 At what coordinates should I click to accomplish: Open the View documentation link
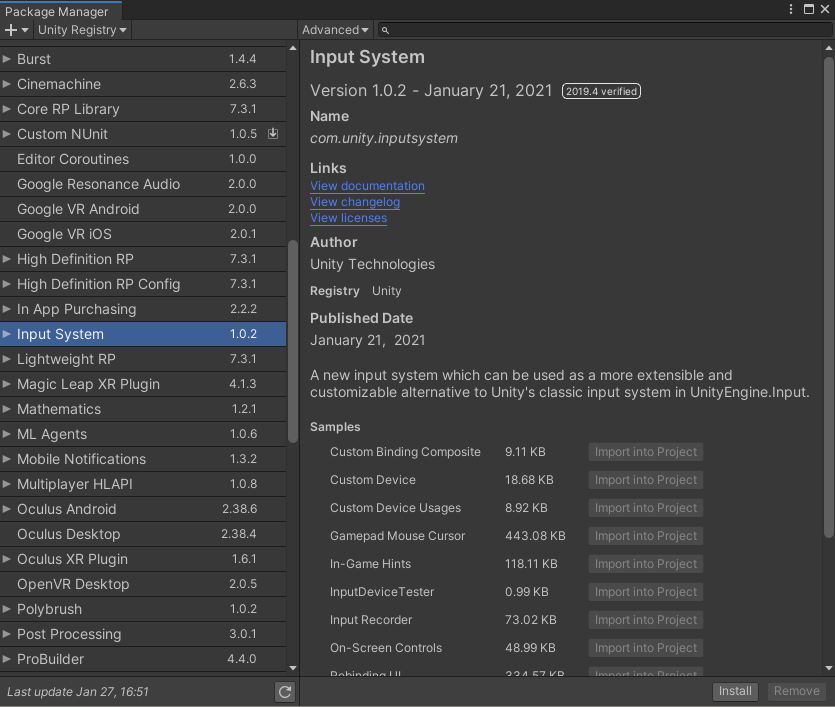tap(367, 186)
